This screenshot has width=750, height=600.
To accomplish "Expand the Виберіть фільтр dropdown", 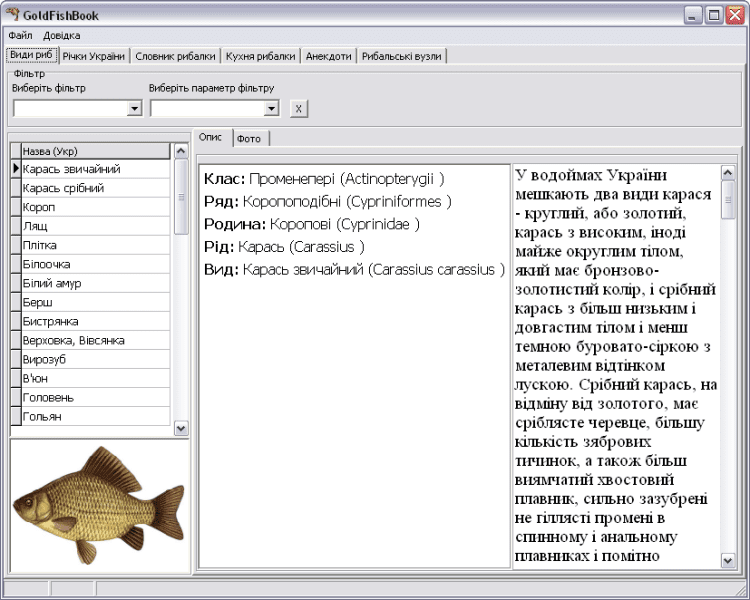I will click(x=134, y=109).
